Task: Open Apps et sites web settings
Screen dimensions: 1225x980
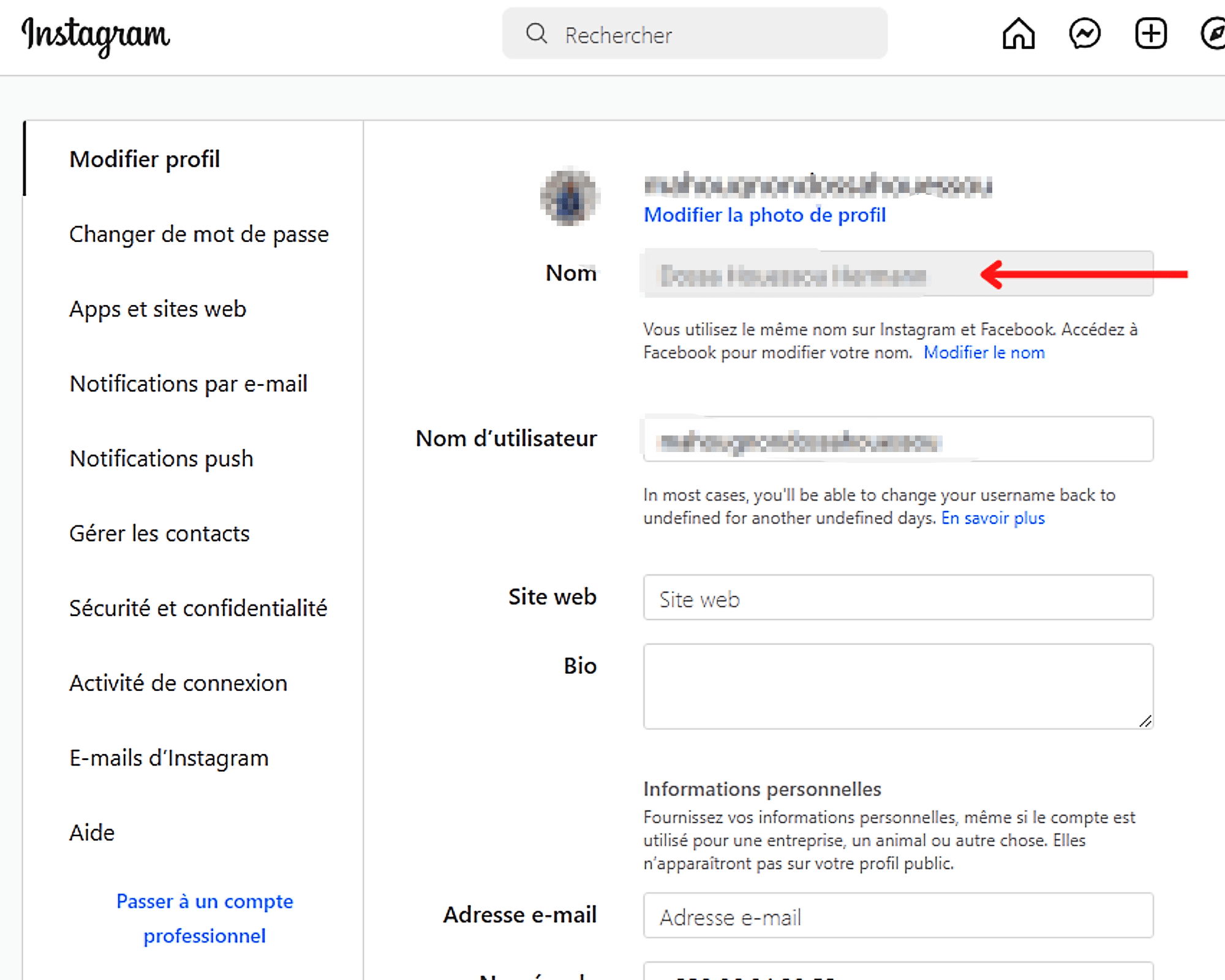Action: (x=157, y=309)
